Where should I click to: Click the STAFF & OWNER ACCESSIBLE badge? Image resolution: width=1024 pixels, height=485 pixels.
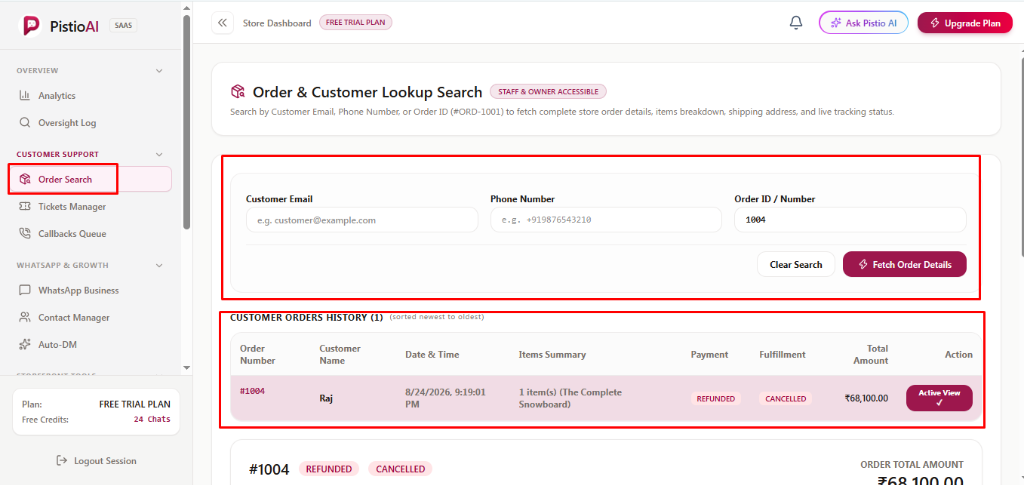pos(549,91)
